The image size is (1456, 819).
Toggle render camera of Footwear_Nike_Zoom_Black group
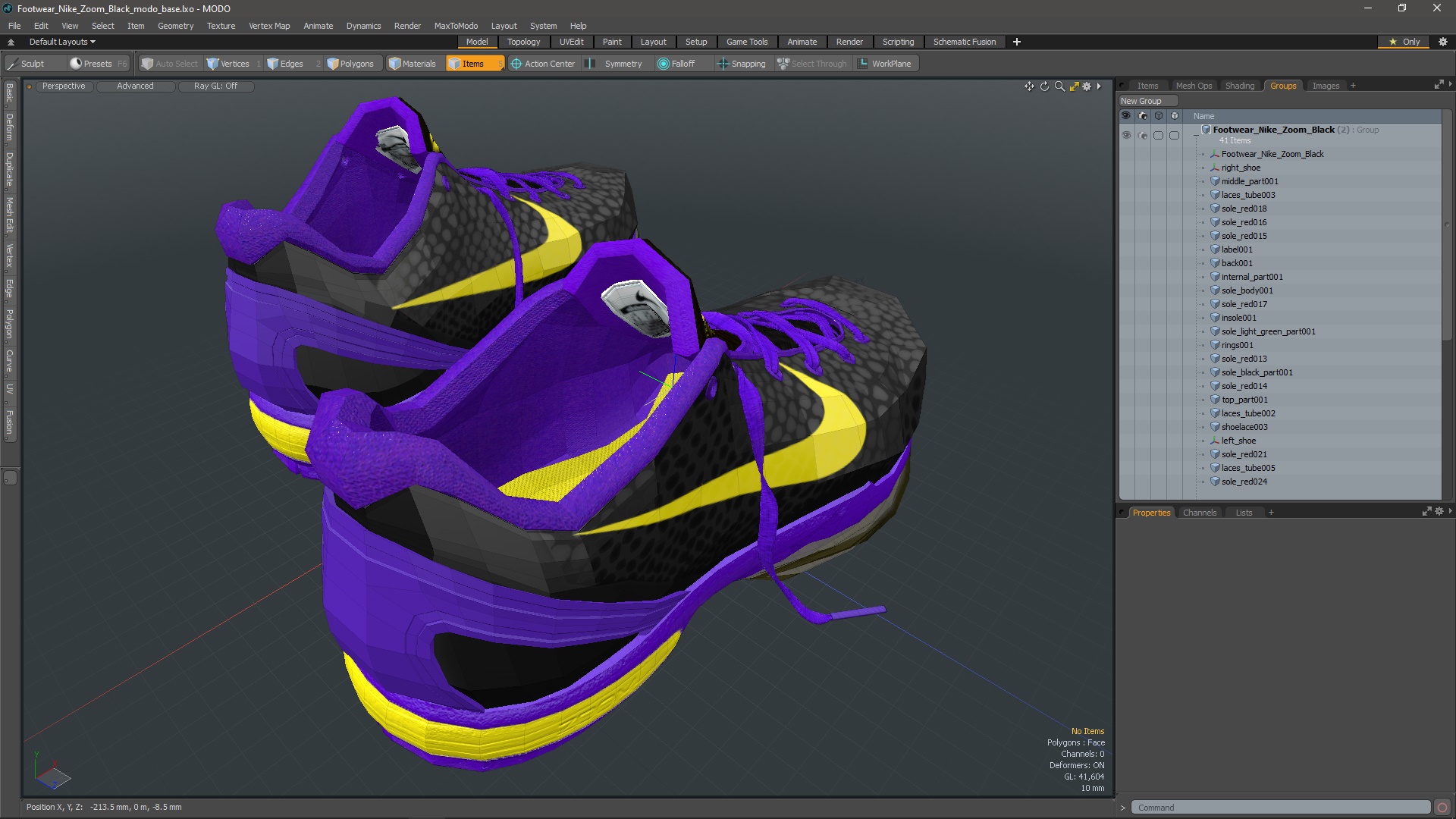[1143, 135]
